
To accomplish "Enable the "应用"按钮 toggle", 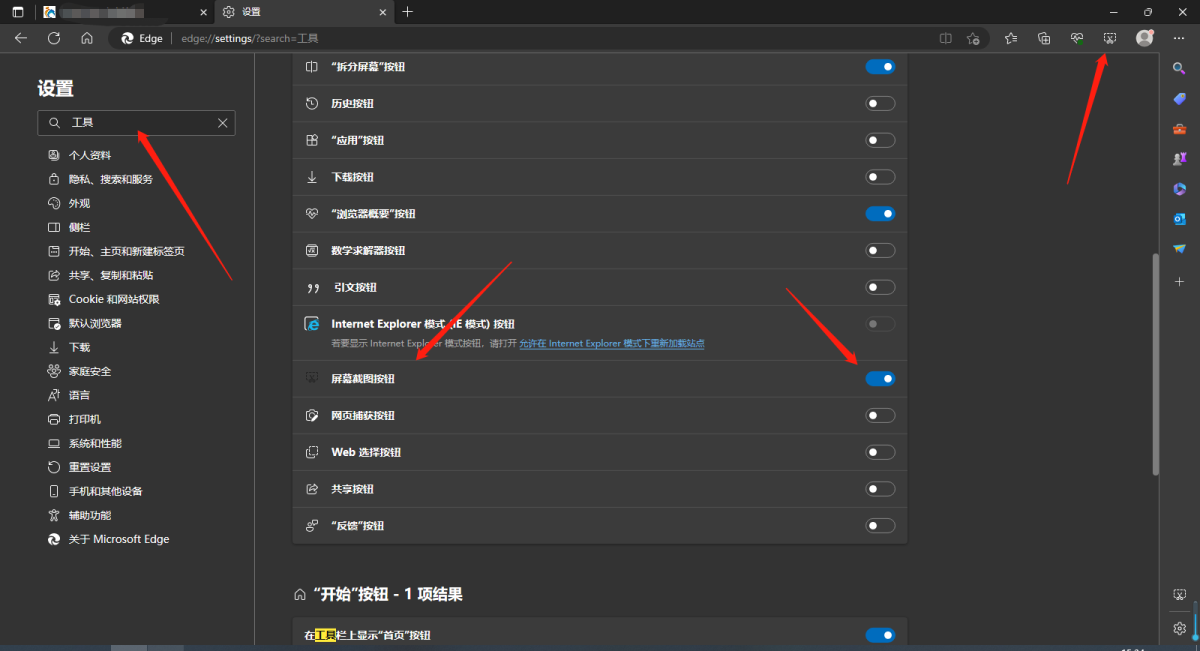I will [880, 140].
